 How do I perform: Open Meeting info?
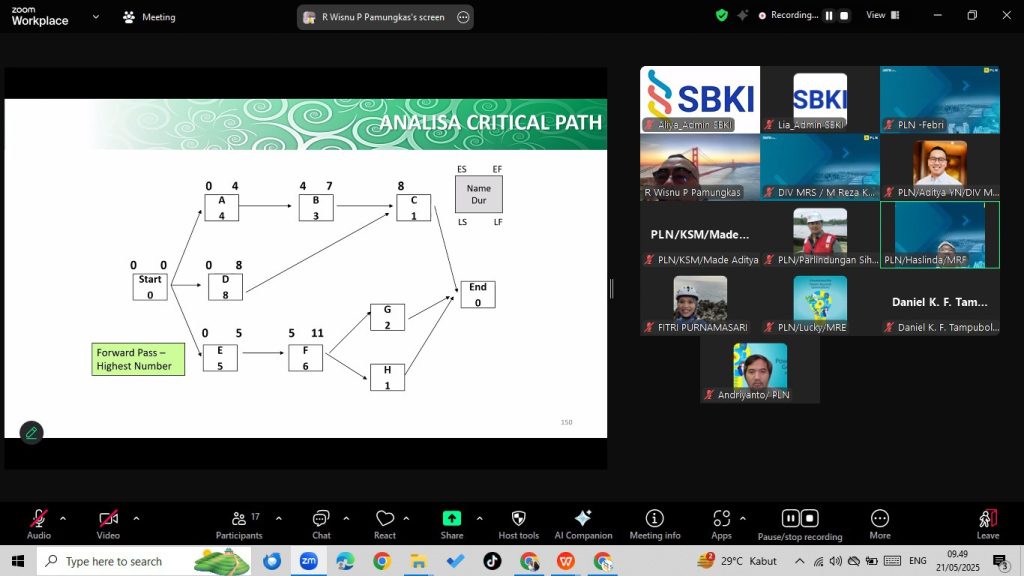[654, 524]
